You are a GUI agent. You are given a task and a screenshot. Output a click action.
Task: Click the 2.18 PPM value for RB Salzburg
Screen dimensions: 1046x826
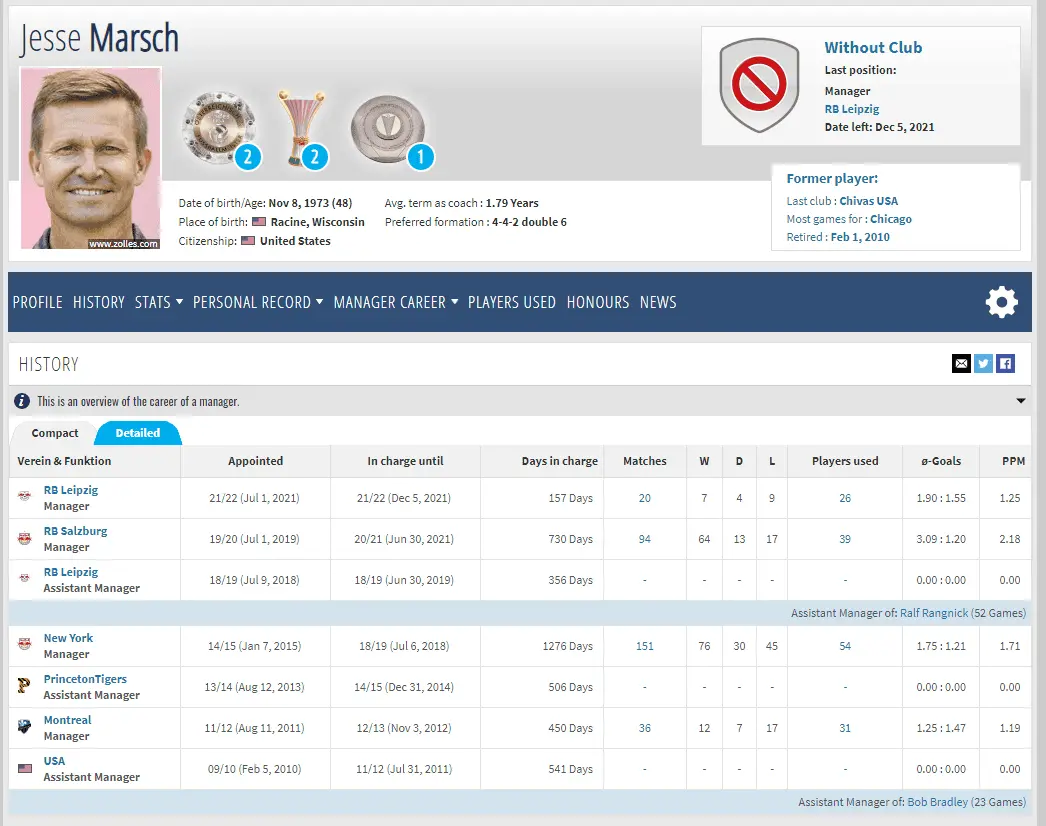click(x=1009, y=538)
